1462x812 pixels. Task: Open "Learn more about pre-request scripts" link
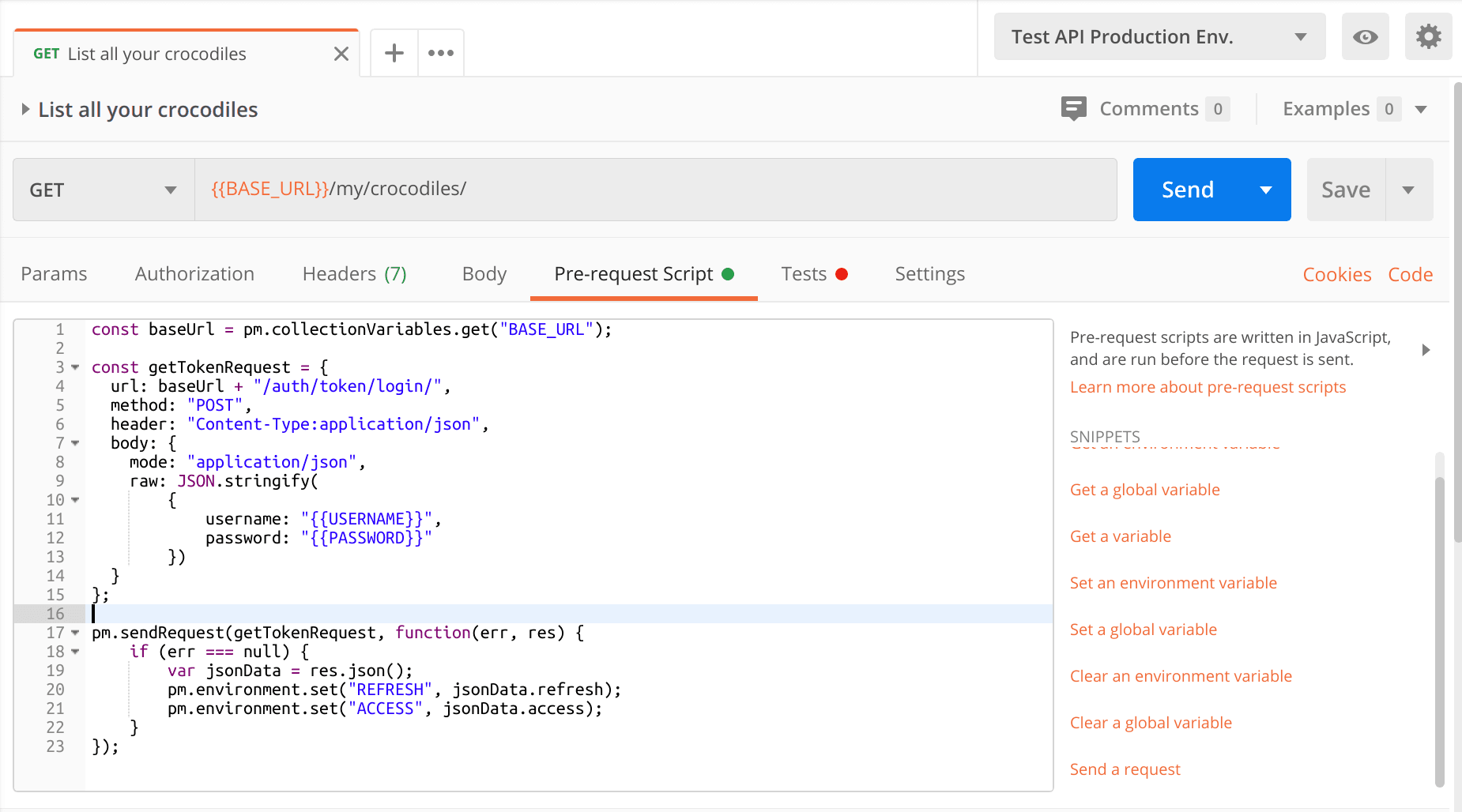click(x=1208, y=386)
